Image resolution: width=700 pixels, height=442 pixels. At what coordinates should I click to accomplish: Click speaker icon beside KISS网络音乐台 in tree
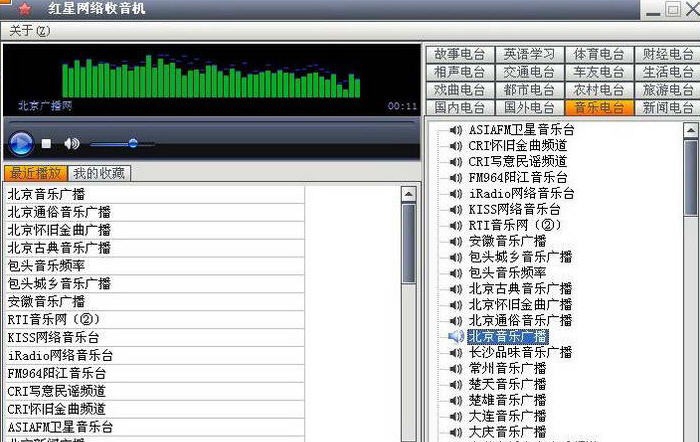click(455, 210)
